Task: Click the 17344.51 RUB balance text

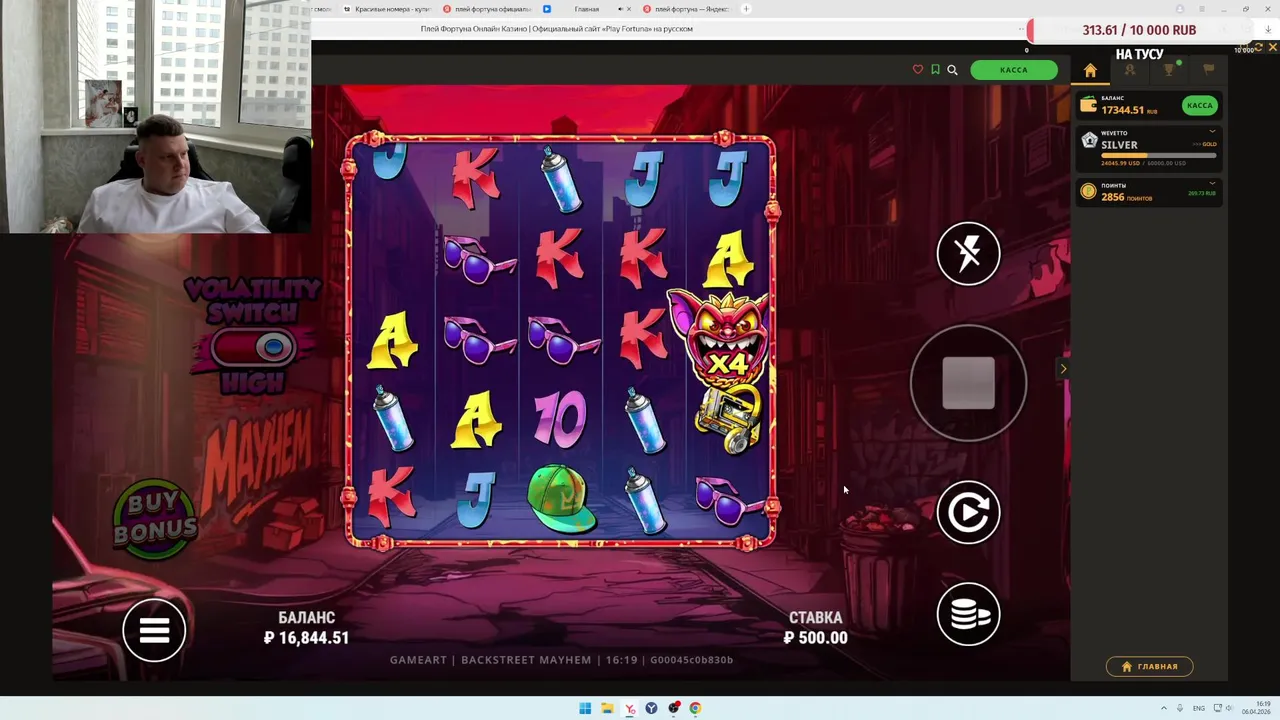Action: tap(1129, 110)
